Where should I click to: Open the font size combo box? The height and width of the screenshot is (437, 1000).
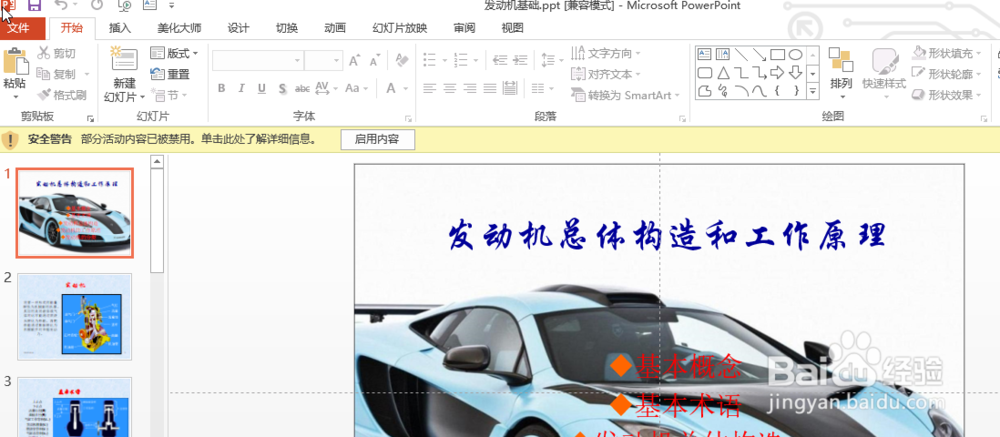pyautogui.click(x=323, y=61)
